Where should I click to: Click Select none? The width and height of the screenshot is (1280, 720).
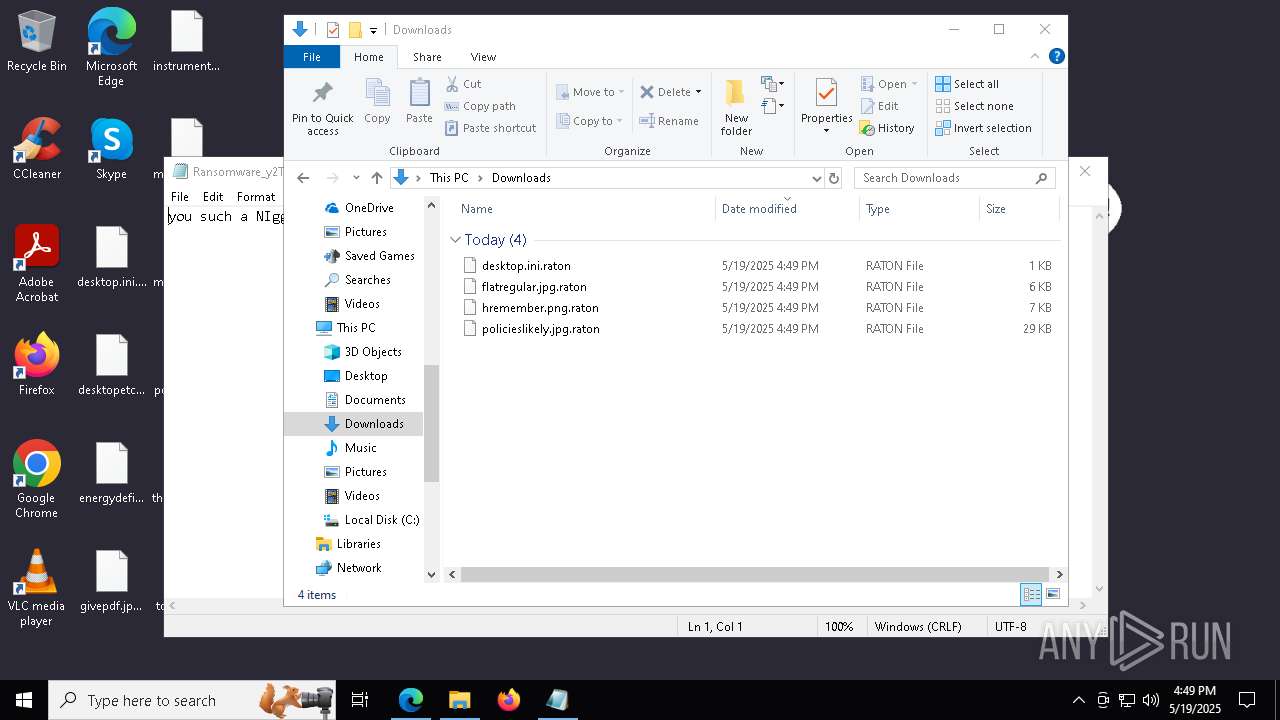[x=974, y=106]
